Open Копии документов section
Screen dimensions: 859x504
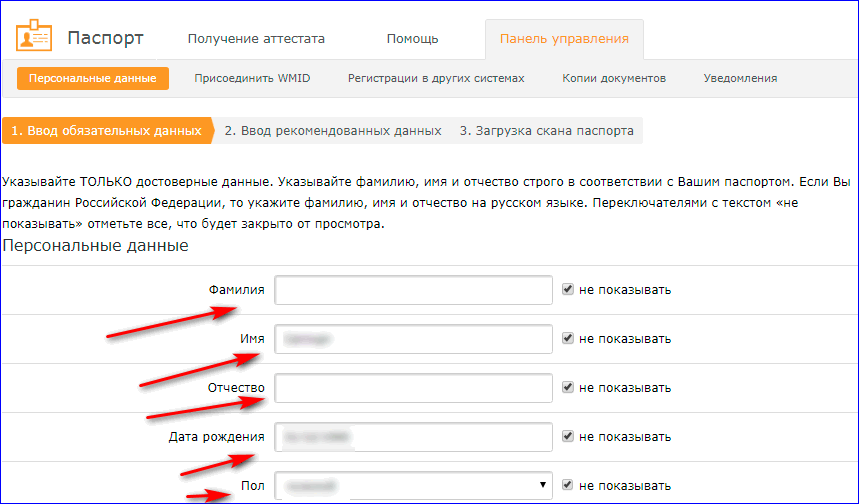click(x=614, y=78)
